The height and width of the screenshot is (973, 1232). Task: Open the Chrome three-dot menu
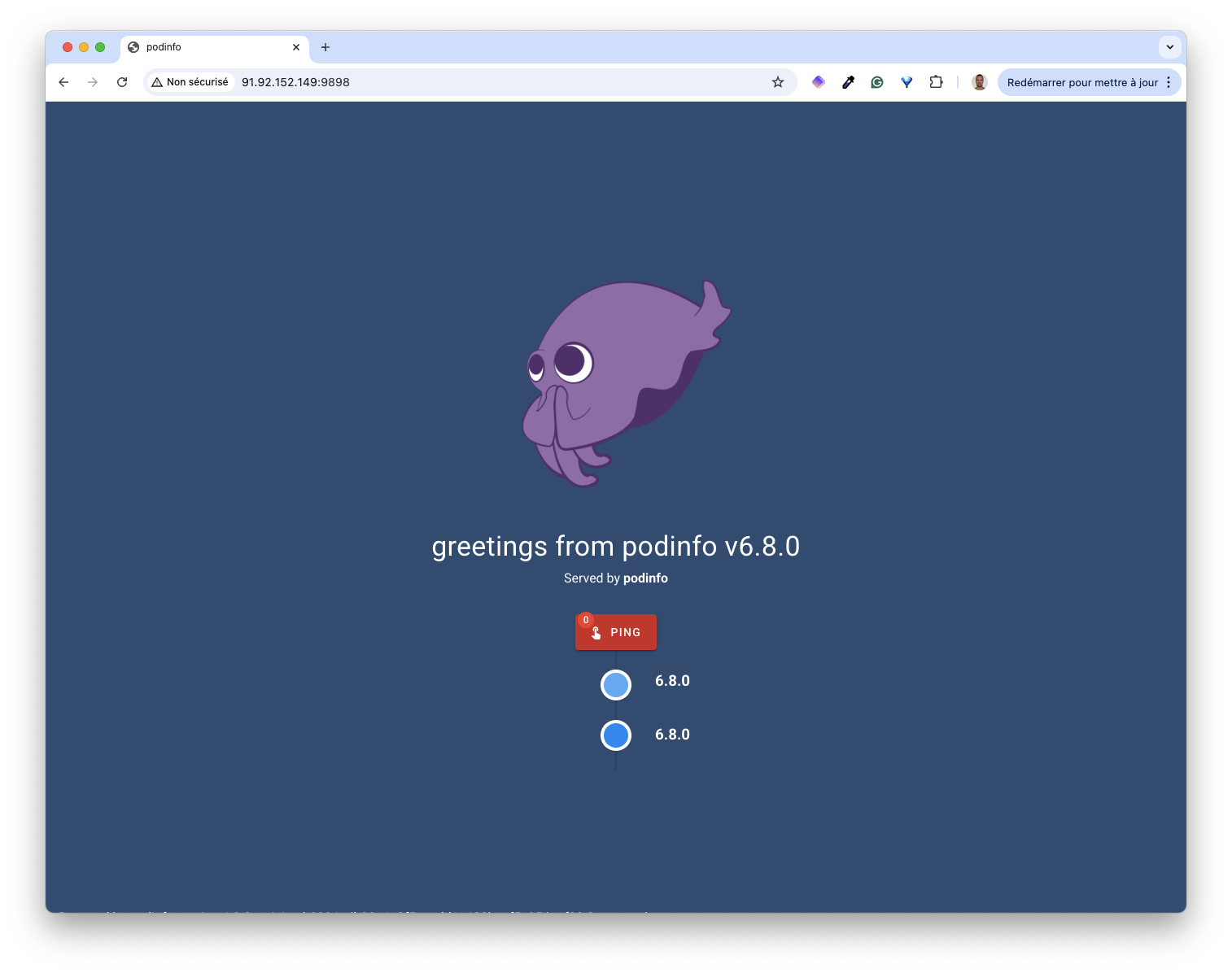[1169, 82]
